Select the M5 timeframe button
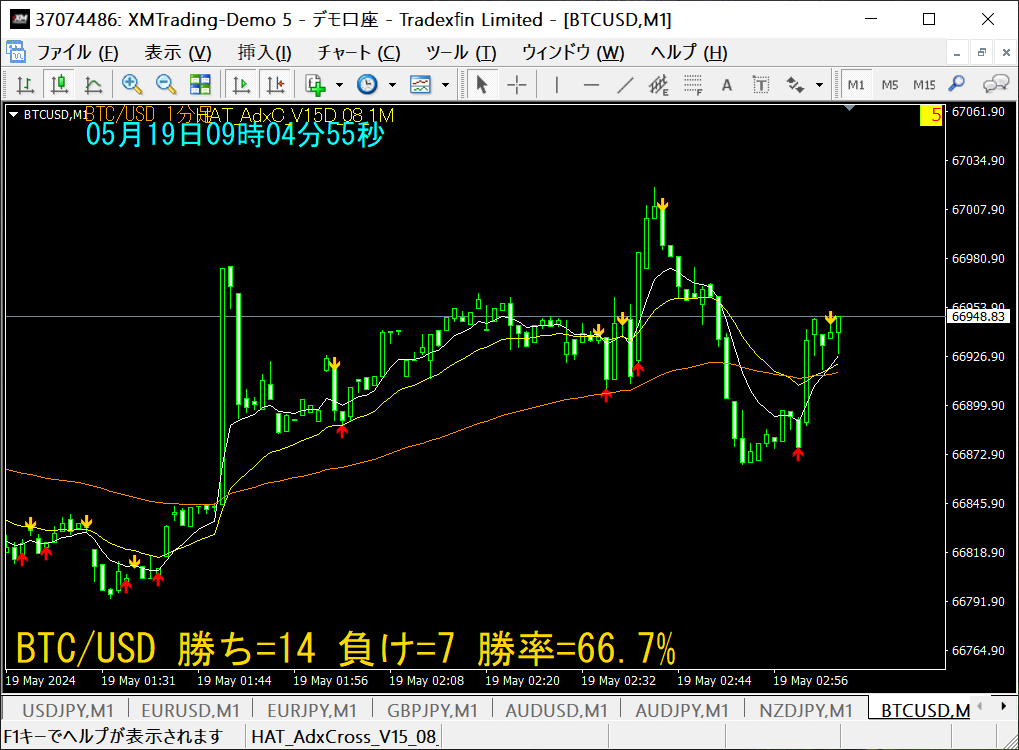 point(890,84)
